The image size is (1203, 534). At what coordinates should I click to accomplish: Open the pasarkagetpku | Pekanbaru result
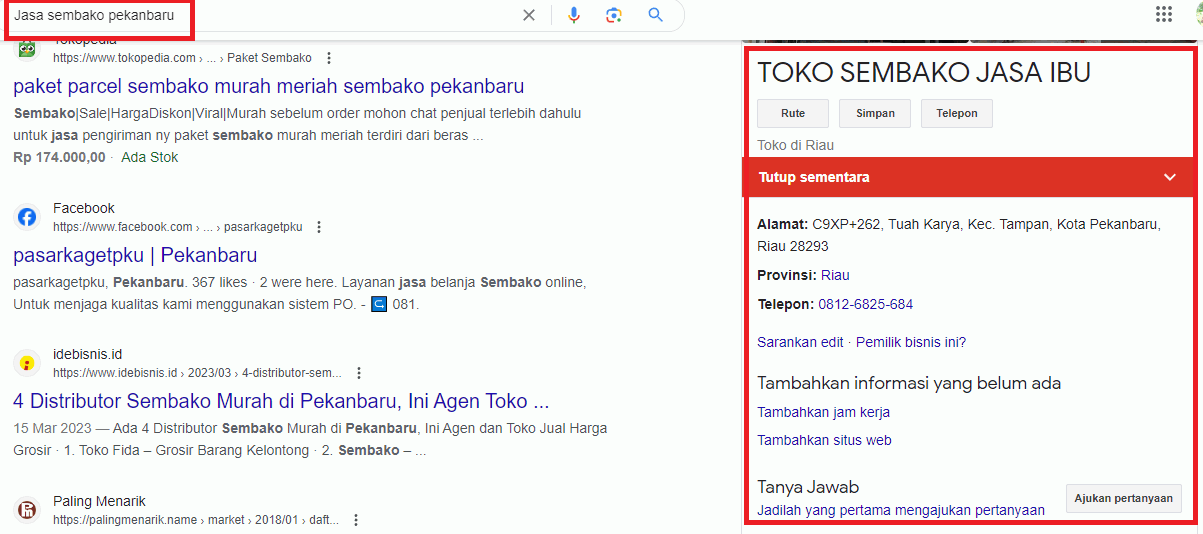(x=135, y=255)
